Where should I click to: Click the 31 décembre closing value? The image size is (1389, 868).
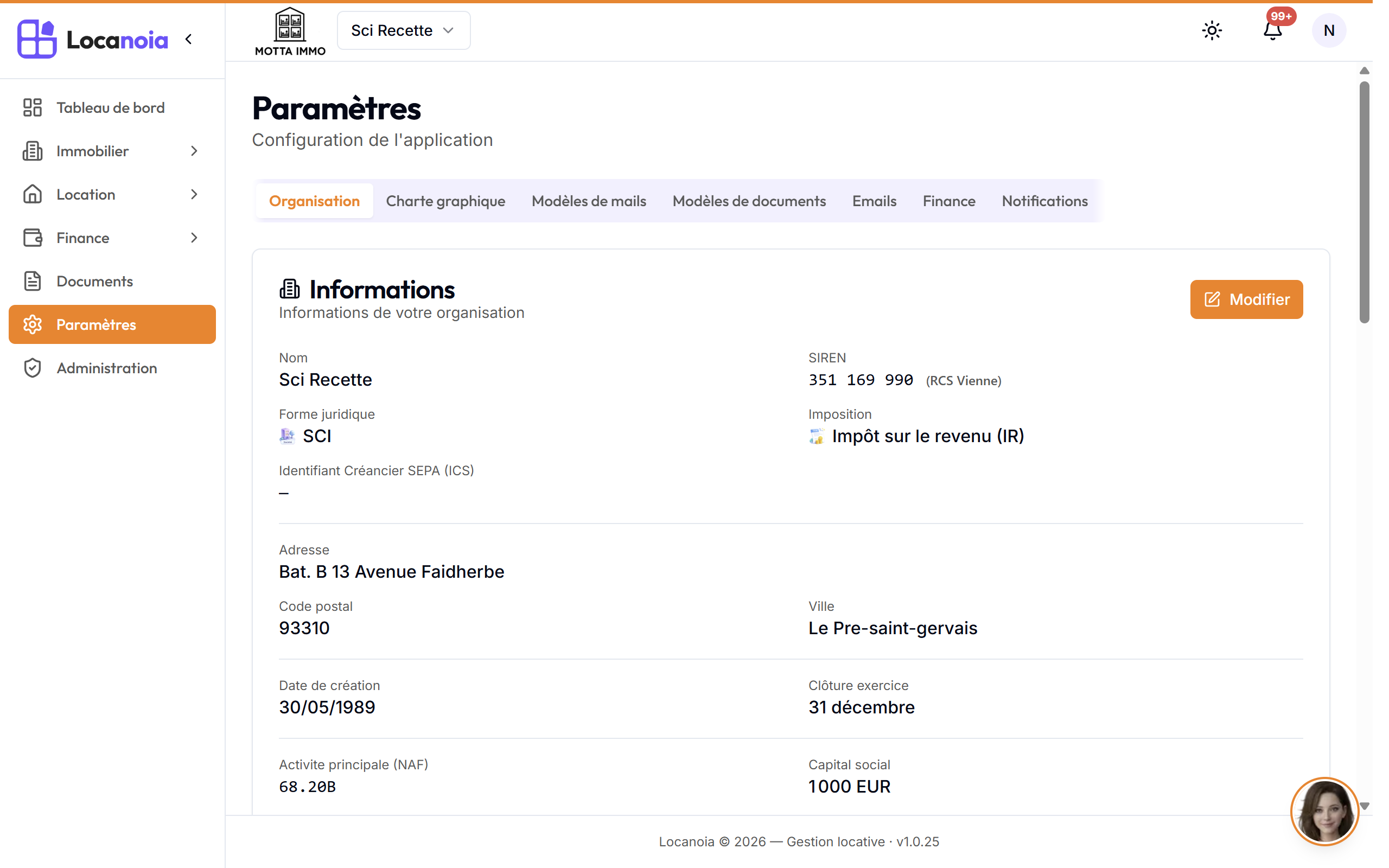[x=862, y=707]
